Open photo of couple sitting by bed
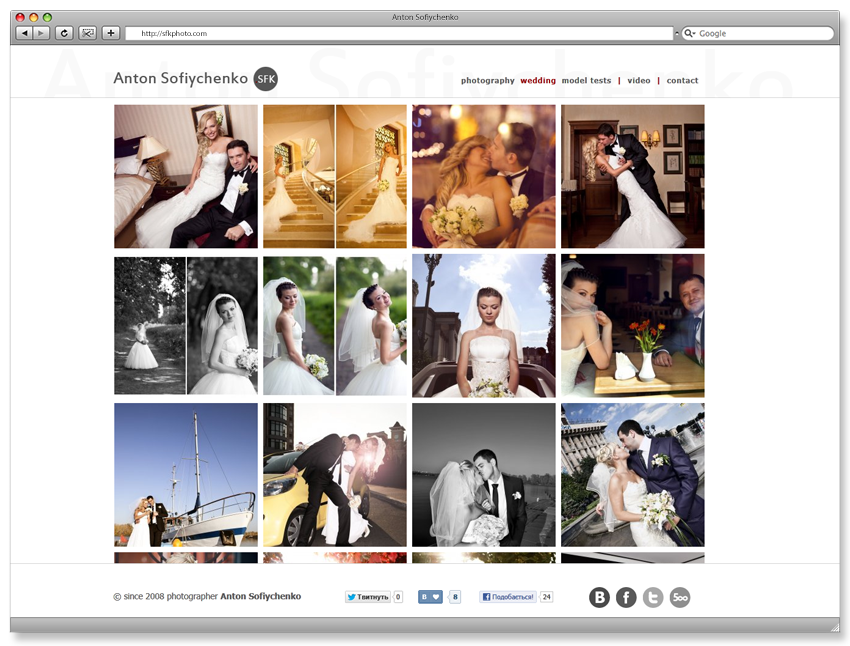Screen dimensions: 850x646 coord(186,177)
